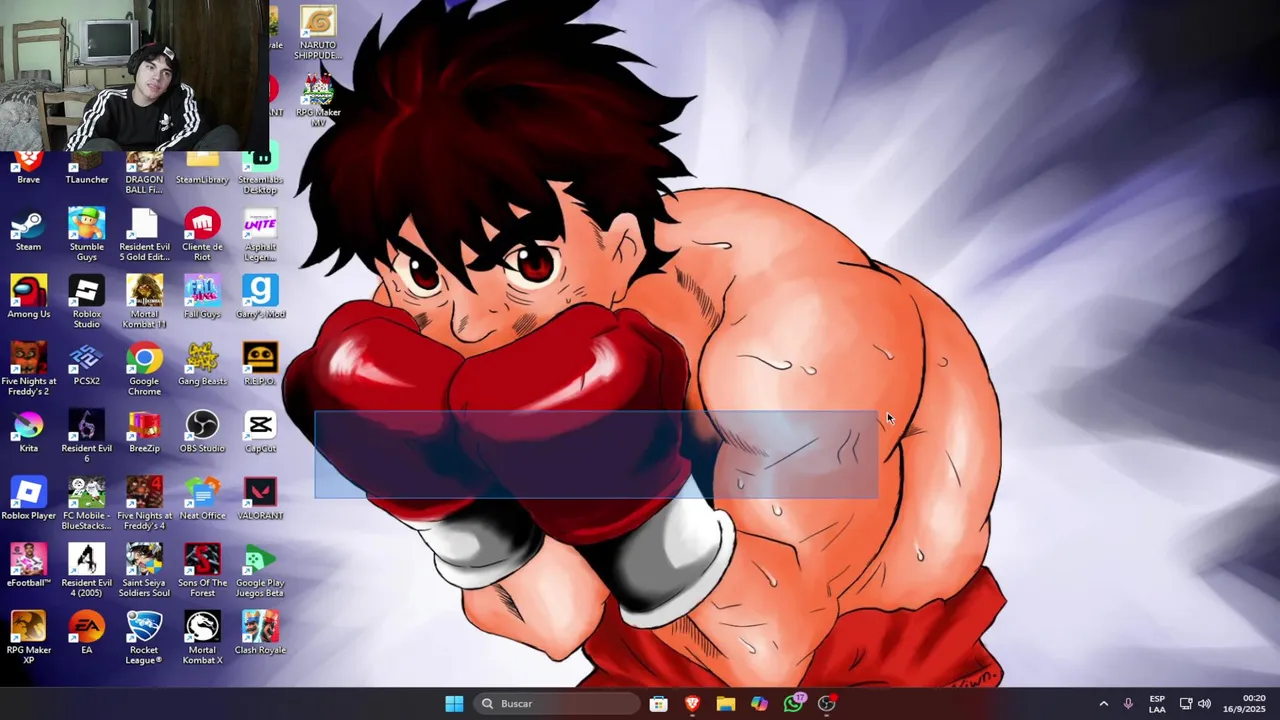Select the CapCut desktop icon
The height and width of the screenshot is (720, 1280).
click(260, 431)
